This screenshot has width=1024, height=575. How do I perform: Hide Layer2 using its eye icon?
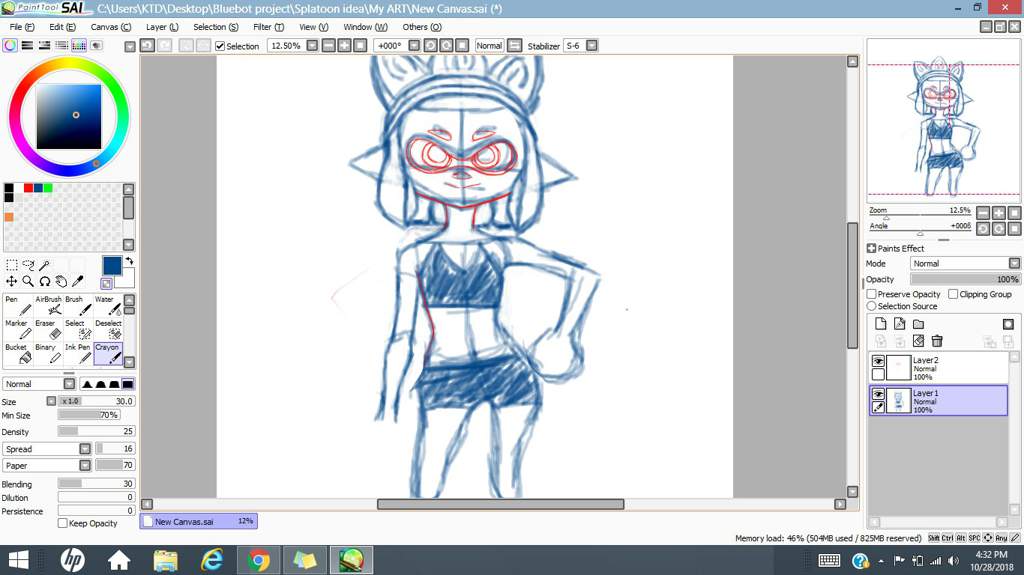[x=878, y=361]
